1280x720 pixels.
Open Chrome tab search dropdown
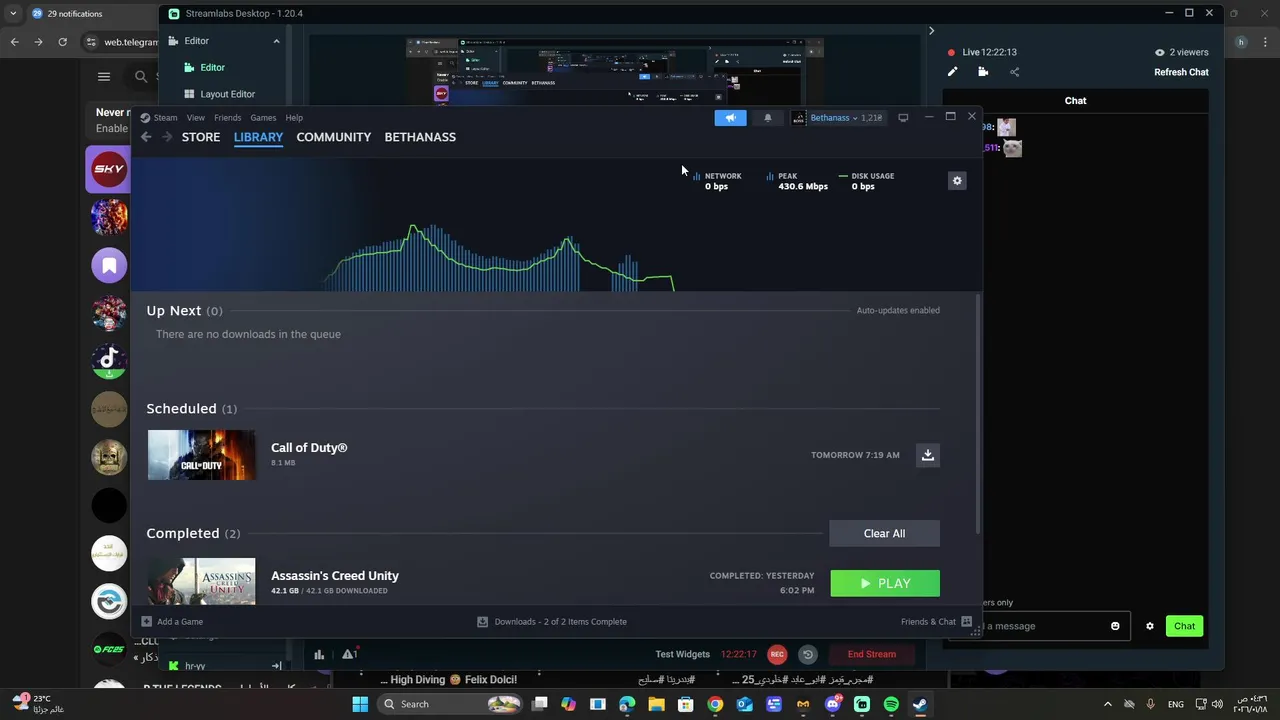13,14
